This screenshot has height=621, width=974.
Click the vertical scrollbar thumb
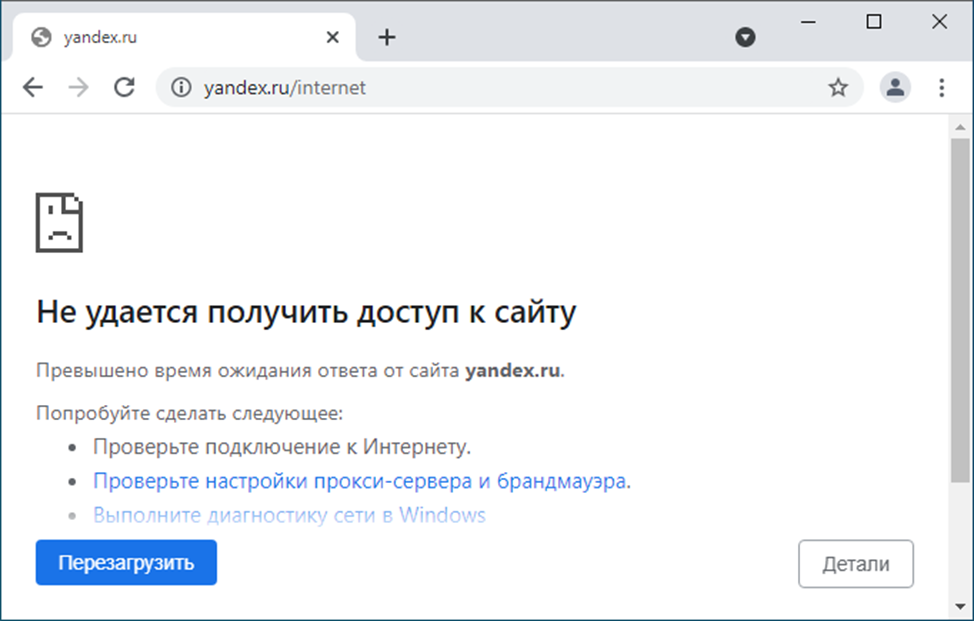pos(960,310)
